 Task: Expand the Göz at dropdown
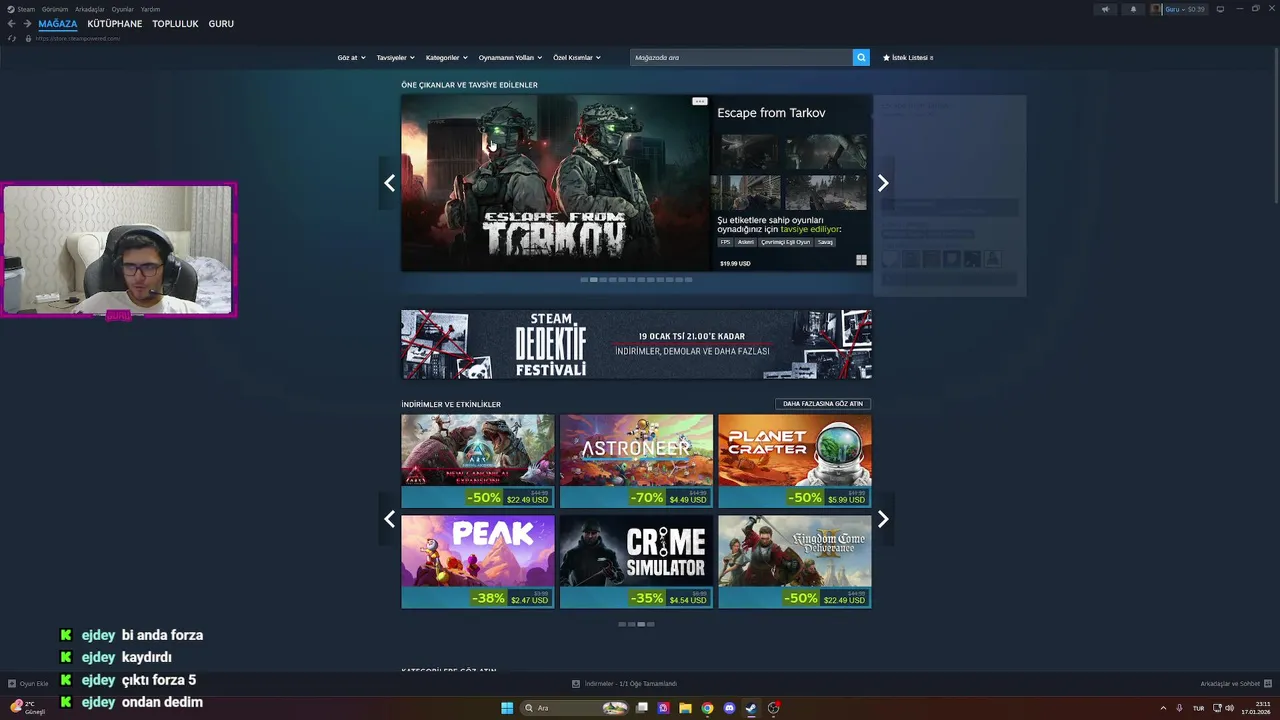coord(351,58)
